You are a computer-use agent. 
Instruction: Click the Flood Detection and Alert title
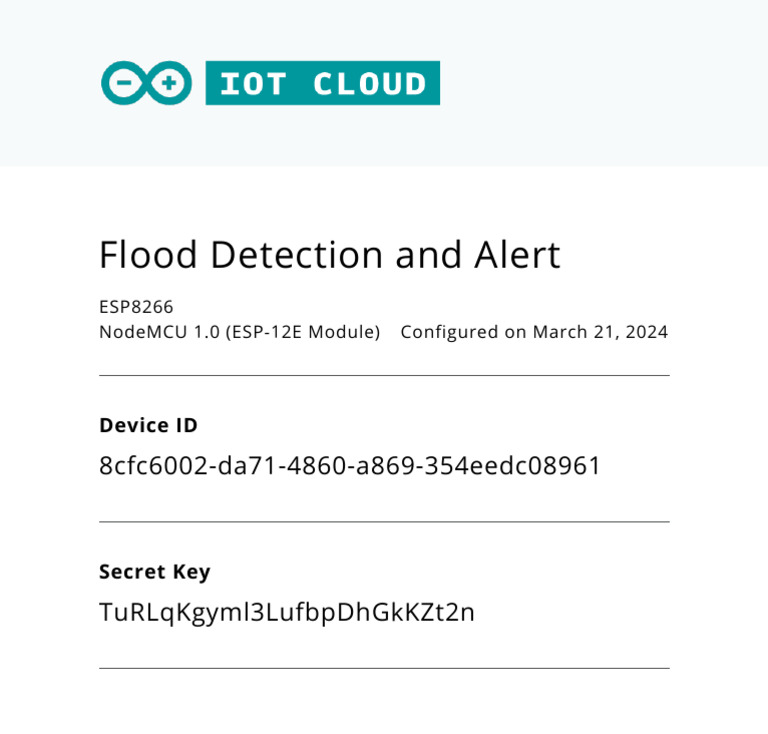tap(329, 256)
